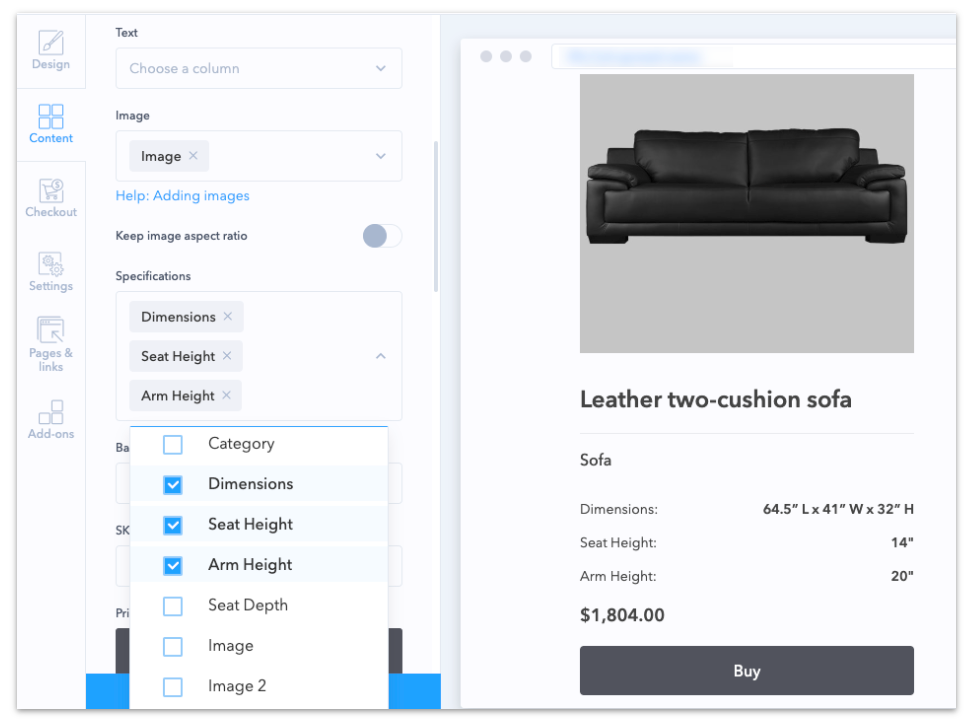Open Pages & links icon
Screen dimensions: 975x724
50,333
